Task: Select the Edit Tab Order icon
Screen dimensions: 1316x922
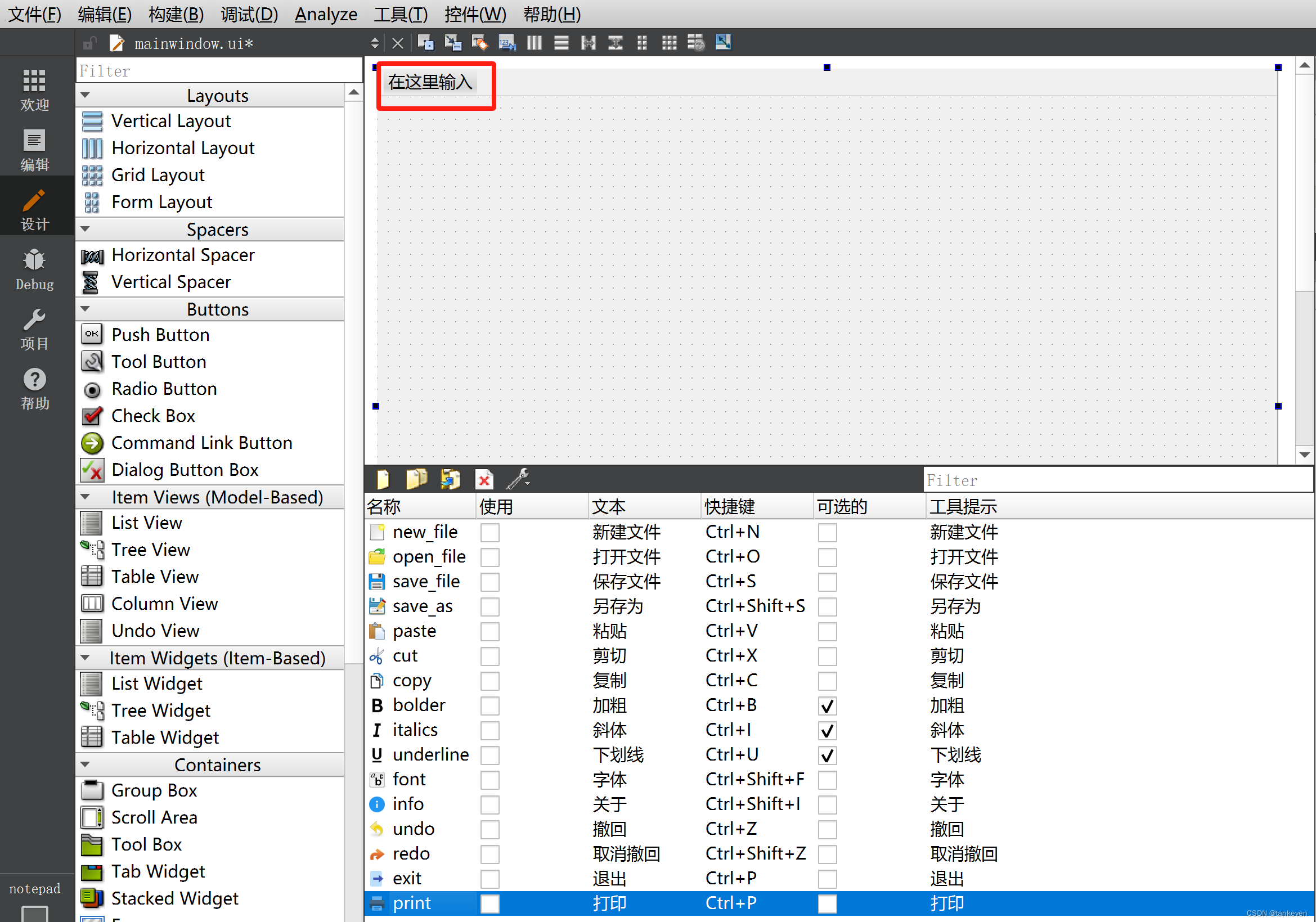Action: [507, 42]
